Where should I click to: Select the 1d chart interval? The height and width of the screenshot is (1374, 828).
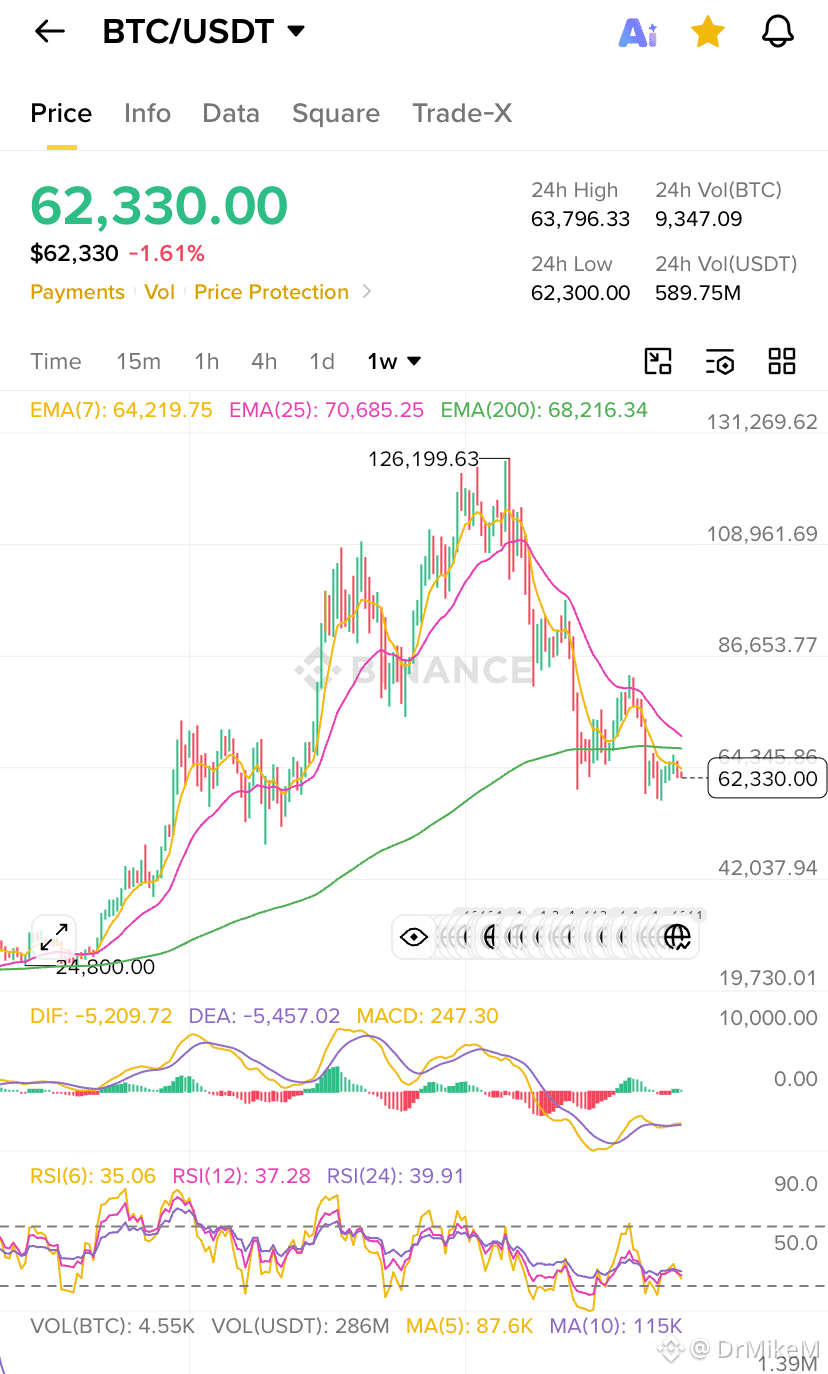tap(322, 362)
